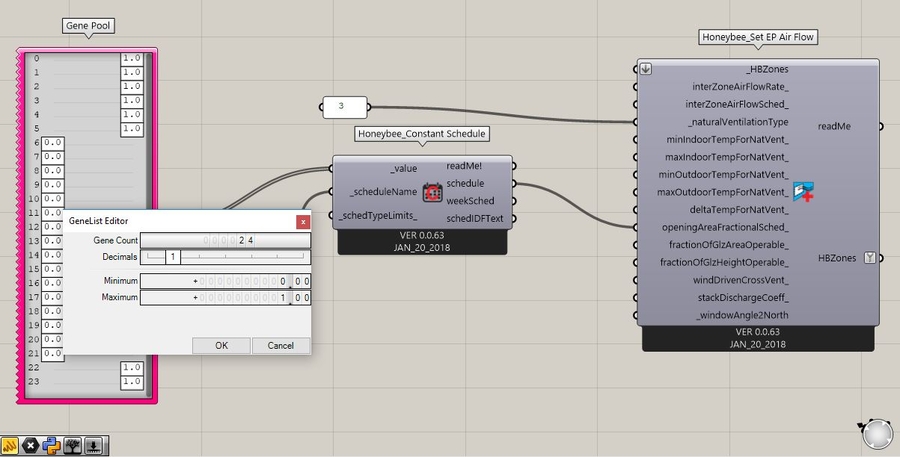
Task: Click the Gene Count value field
Action: (225, 240)
